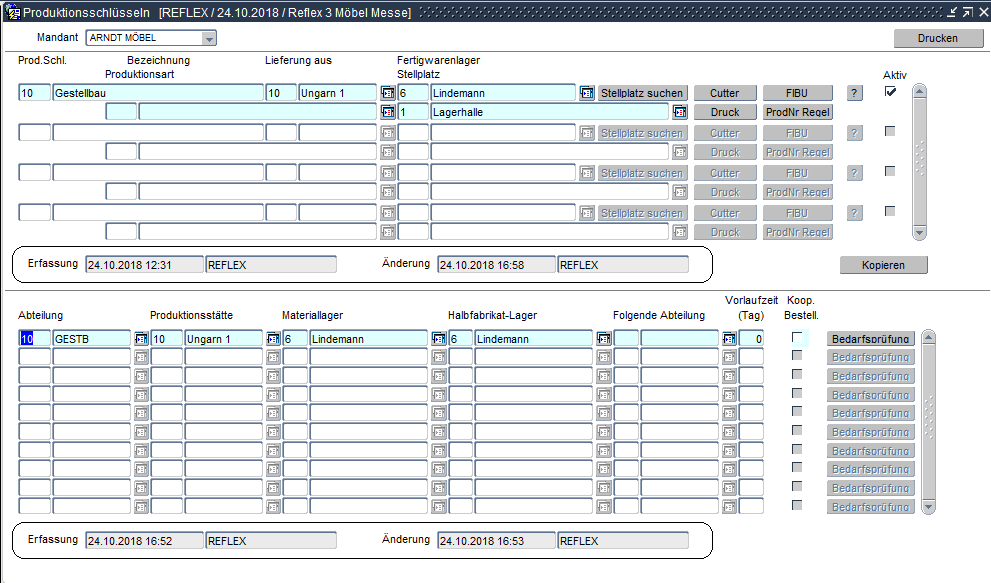Open lookup icon after Materiallager Lindemann
This screenshot has height=583, width=991.
439,339
